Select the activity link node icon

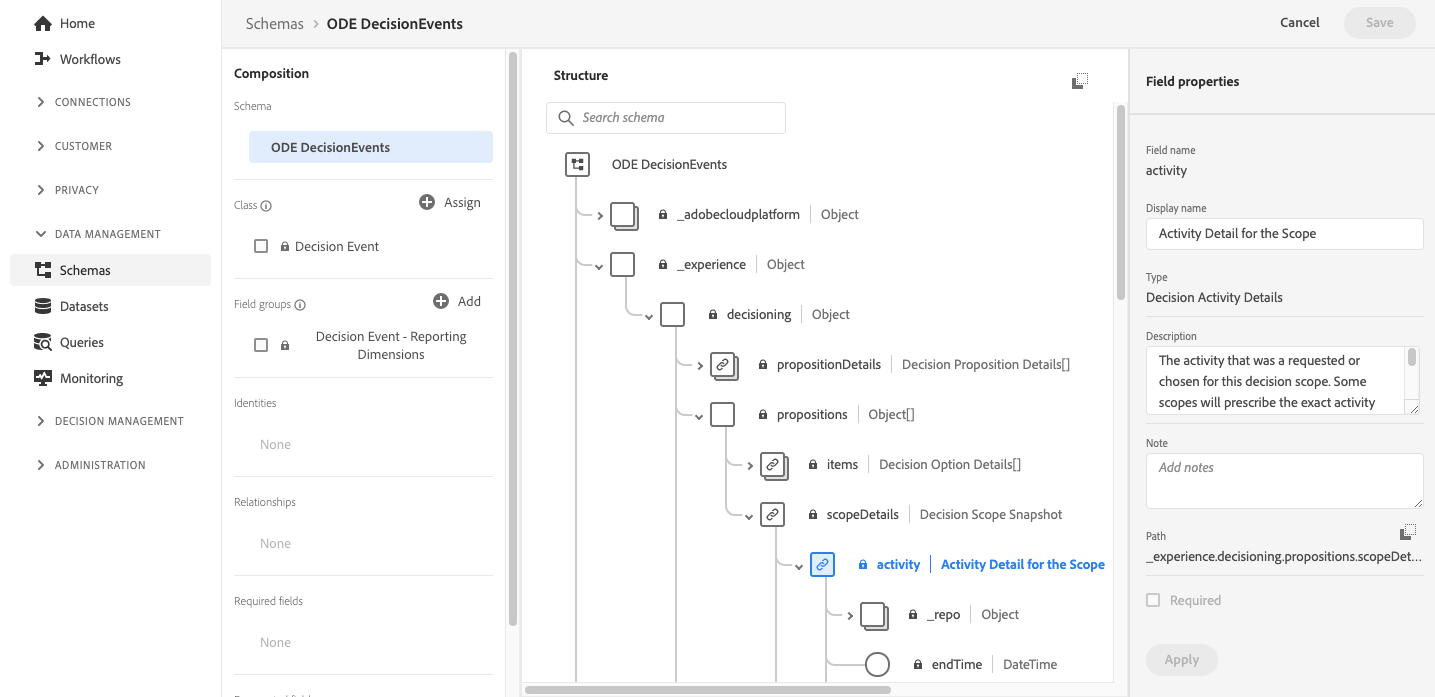[x=822, y=564]
